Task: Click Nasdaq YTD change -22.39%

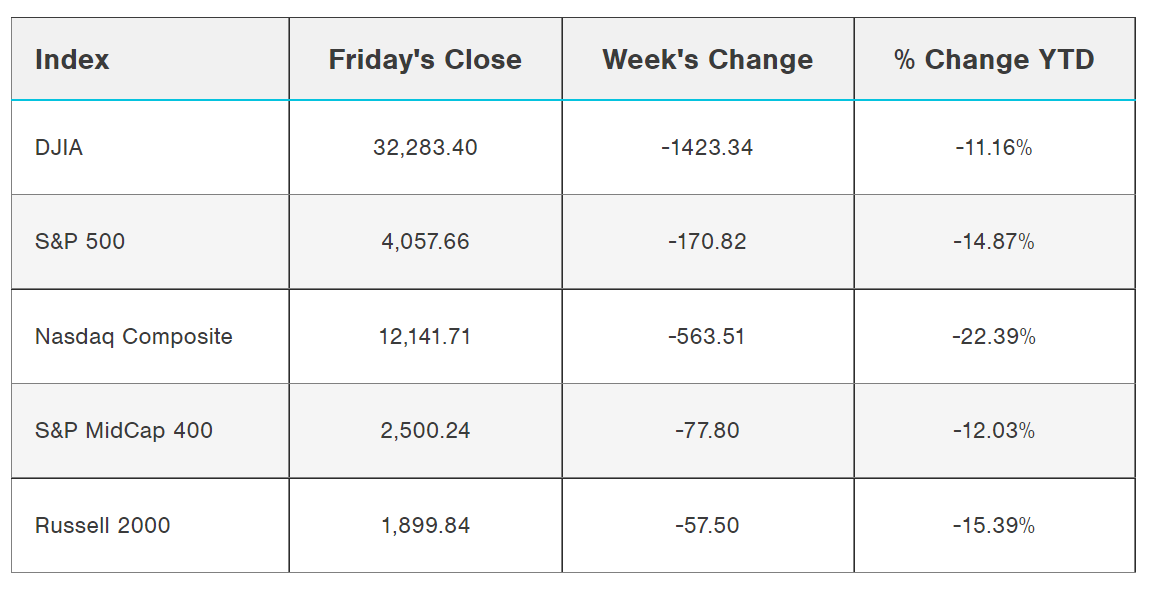Action: 994,337
